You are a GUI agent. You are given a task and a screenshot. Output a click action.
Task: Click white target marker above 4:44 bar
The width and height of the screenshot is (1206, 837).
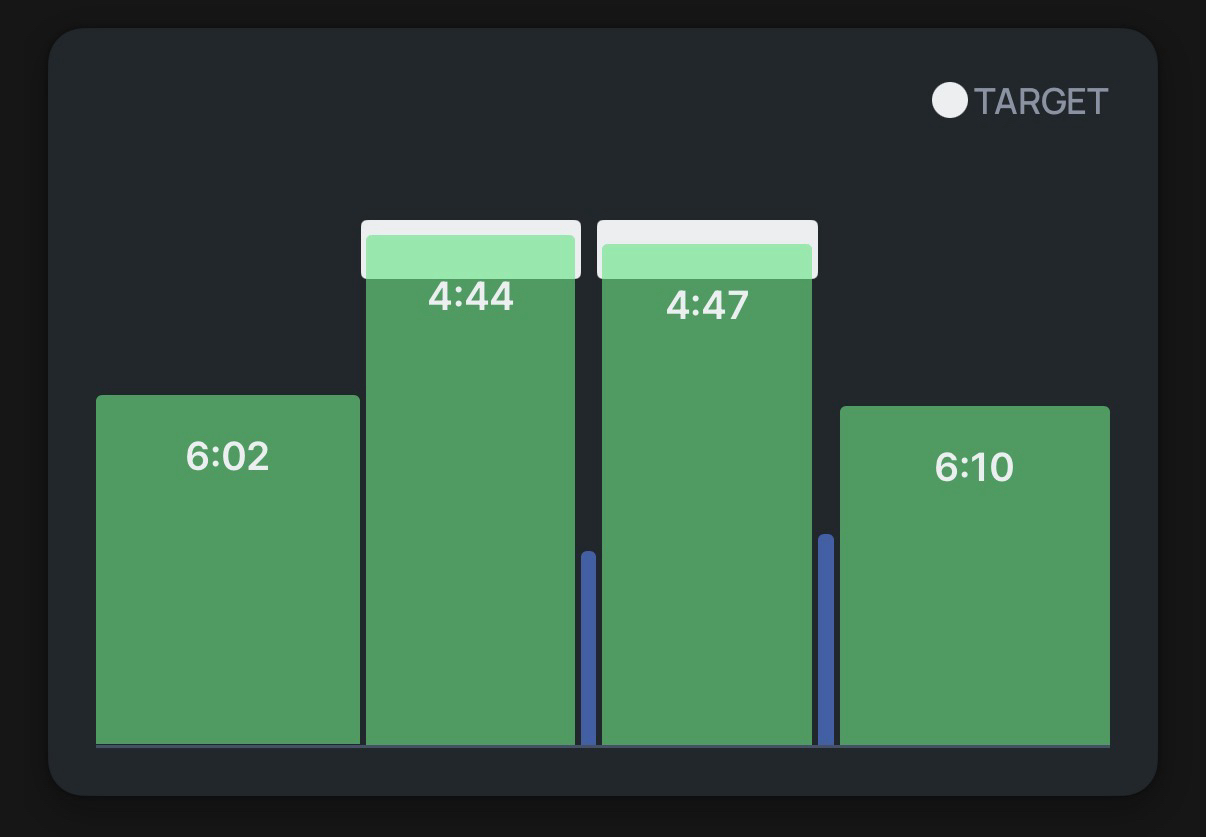click(470, 227)
